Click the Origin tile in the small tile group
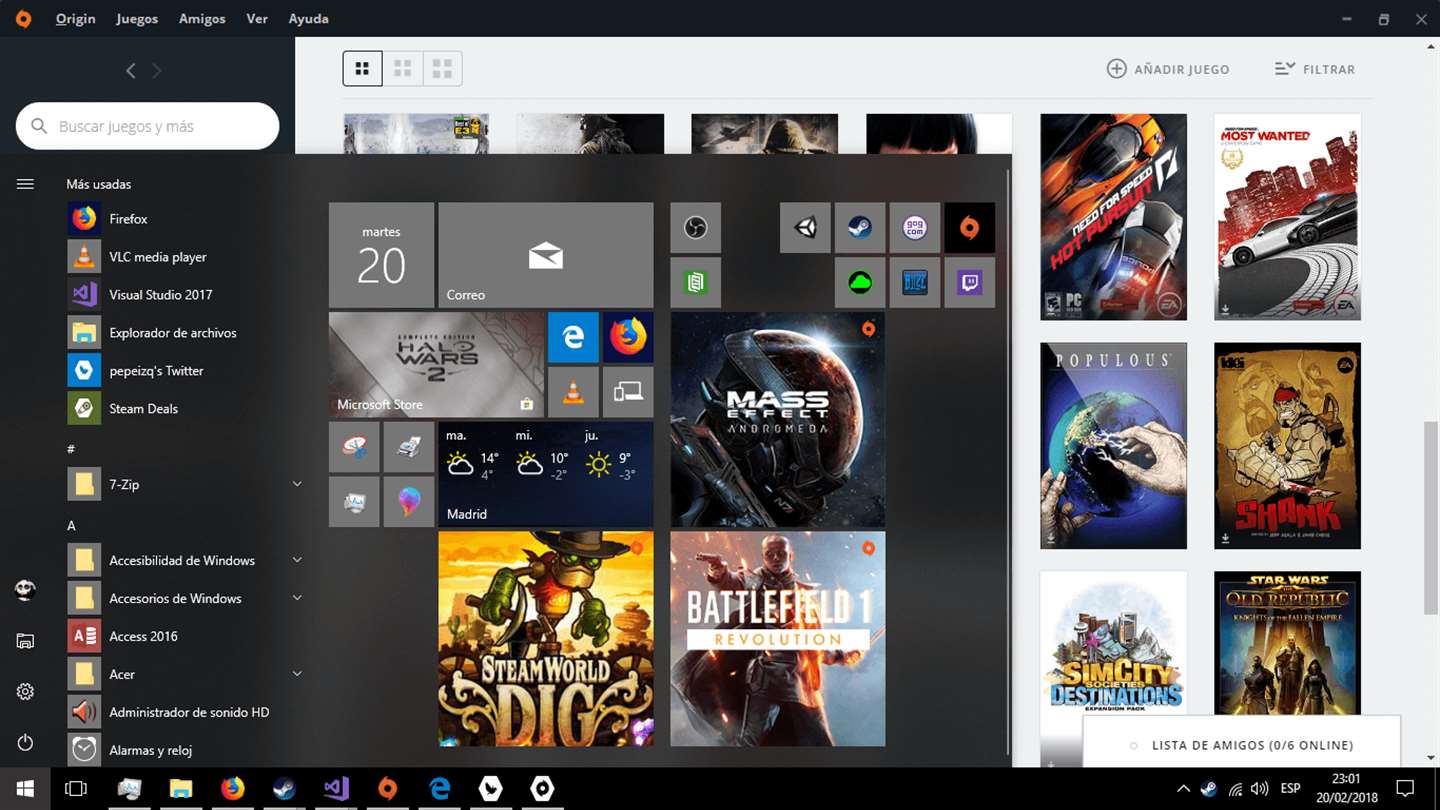This screenshot has width=1440, height=810. pos(969,228)
